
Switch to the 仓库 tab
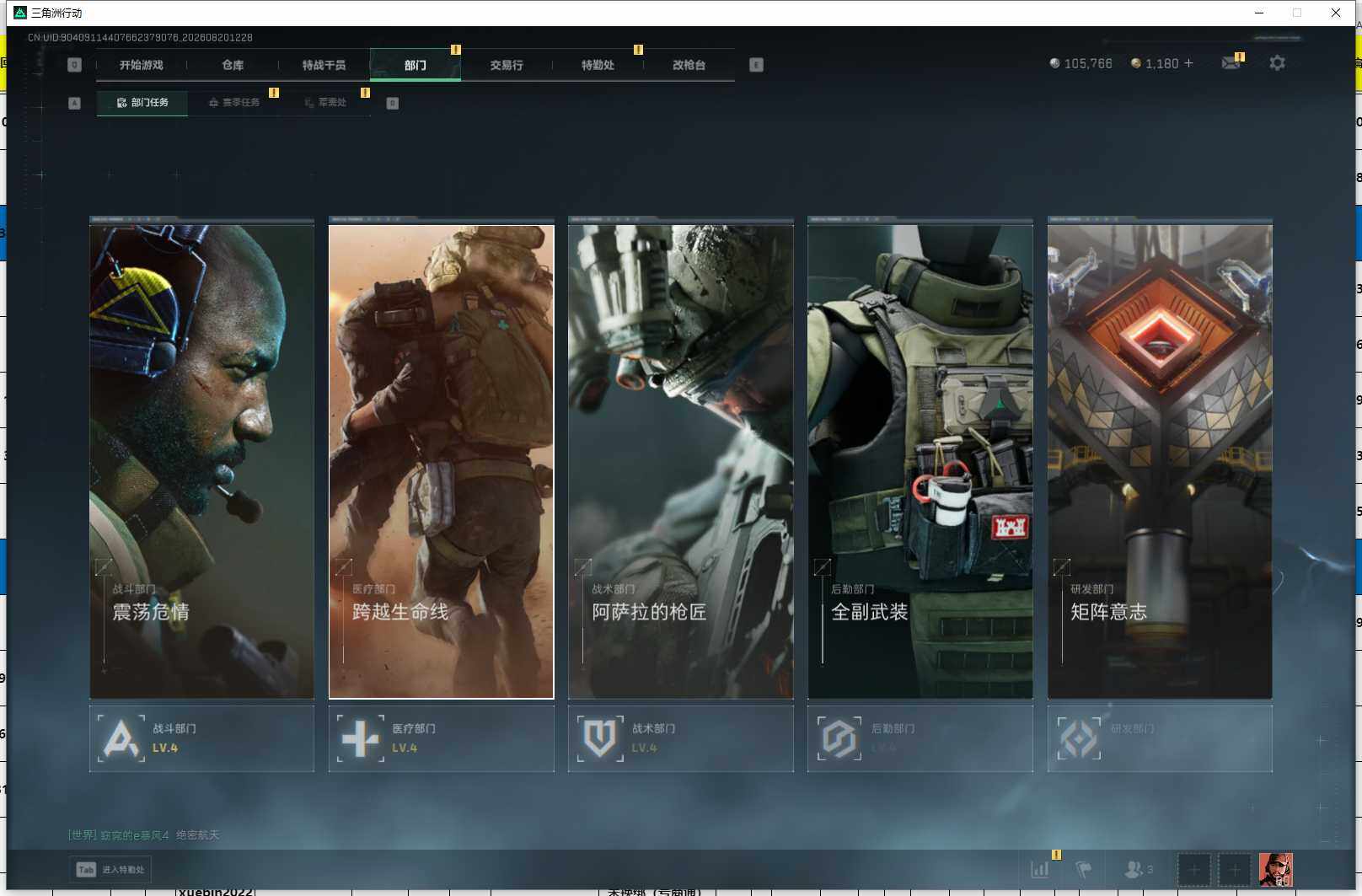click(x=233, y=65)
